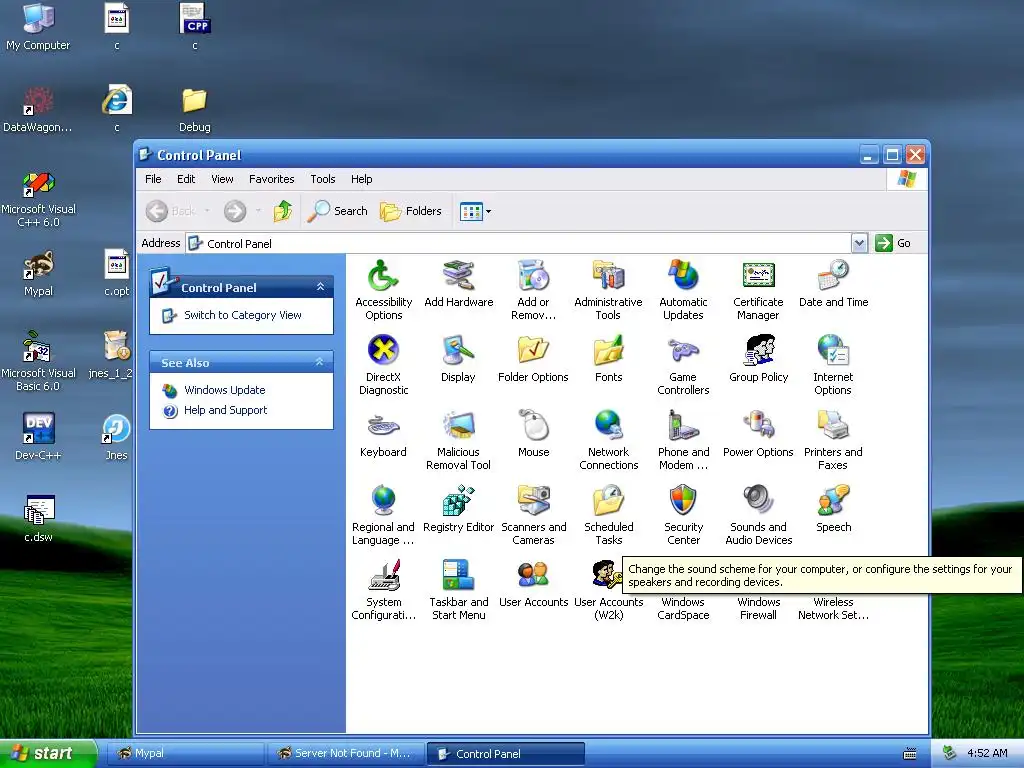This screenshot has width=1024, height=768.
Task: Open the Tools menu
Action: click(323, 179)
